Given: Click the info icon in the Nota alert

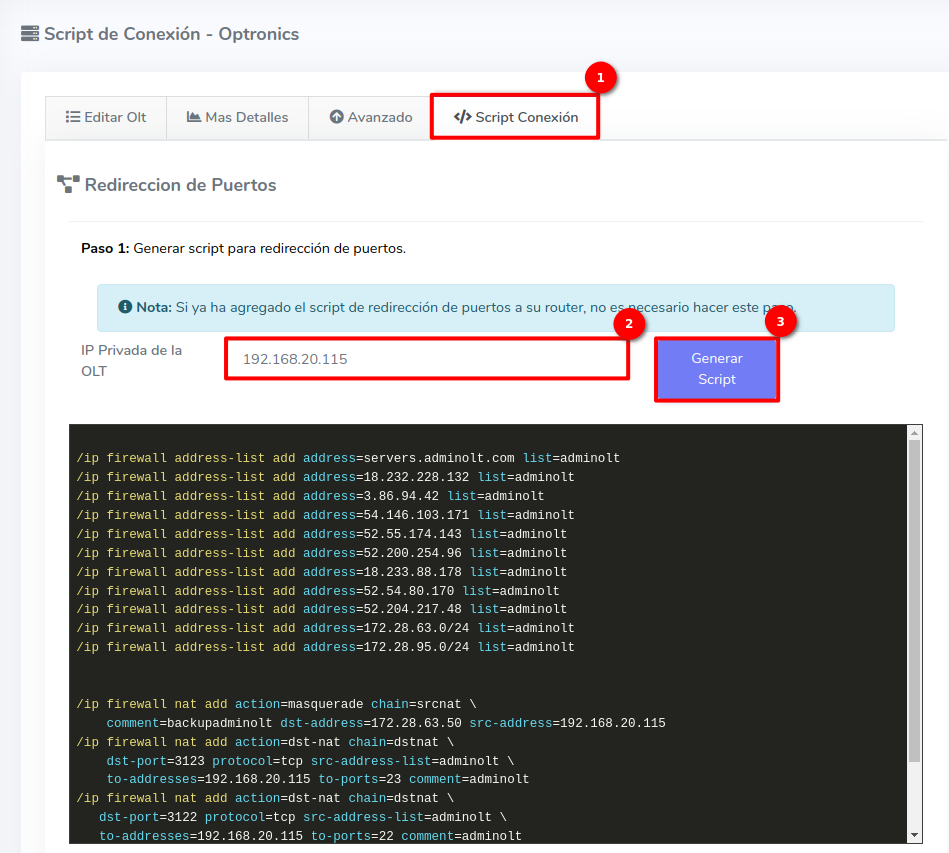Looking at the screenshot, I should (x=125, y=307).
